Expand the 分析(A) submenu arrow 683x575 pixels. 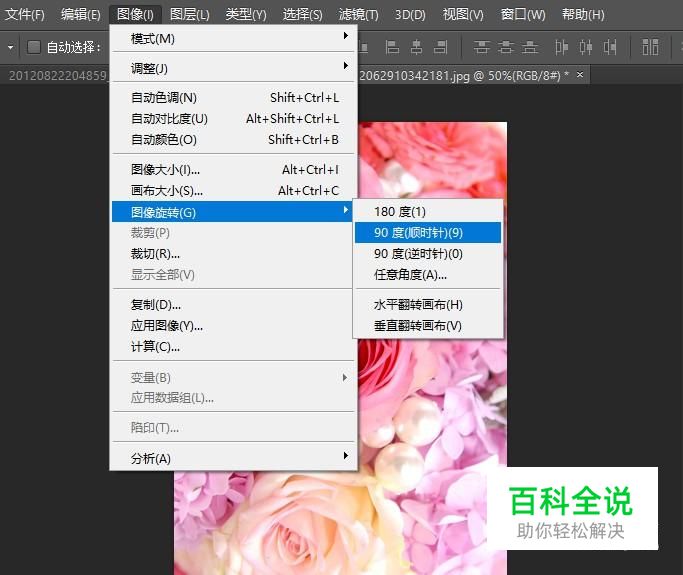(345, 456)
